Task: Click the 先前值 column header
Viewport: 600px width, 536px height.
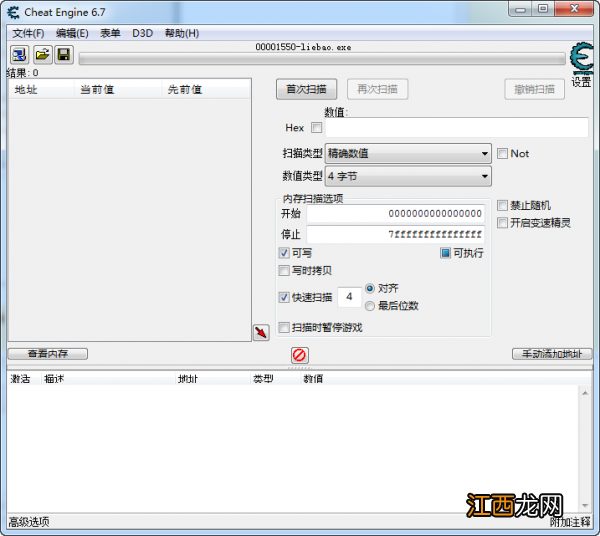Action: coord(206,90)
